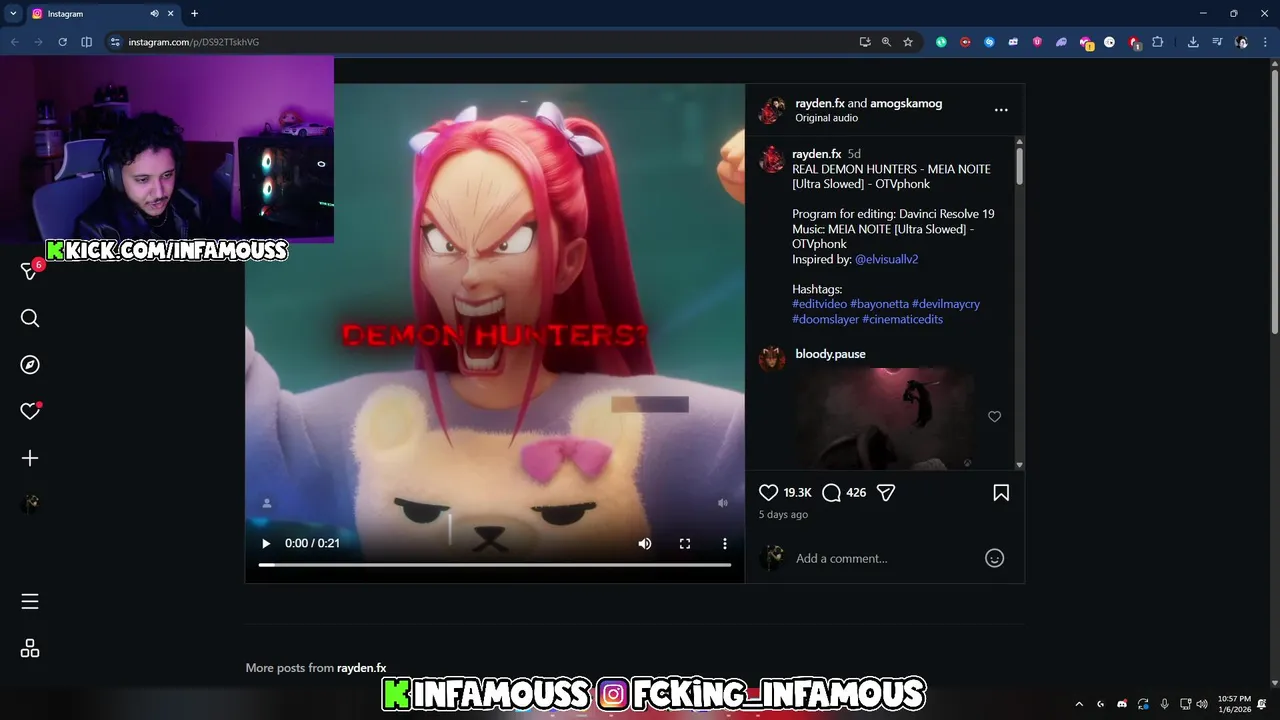Open bloody.pause commenter profile
Viewport: 1280px width, 720px height.
(830, 354)
